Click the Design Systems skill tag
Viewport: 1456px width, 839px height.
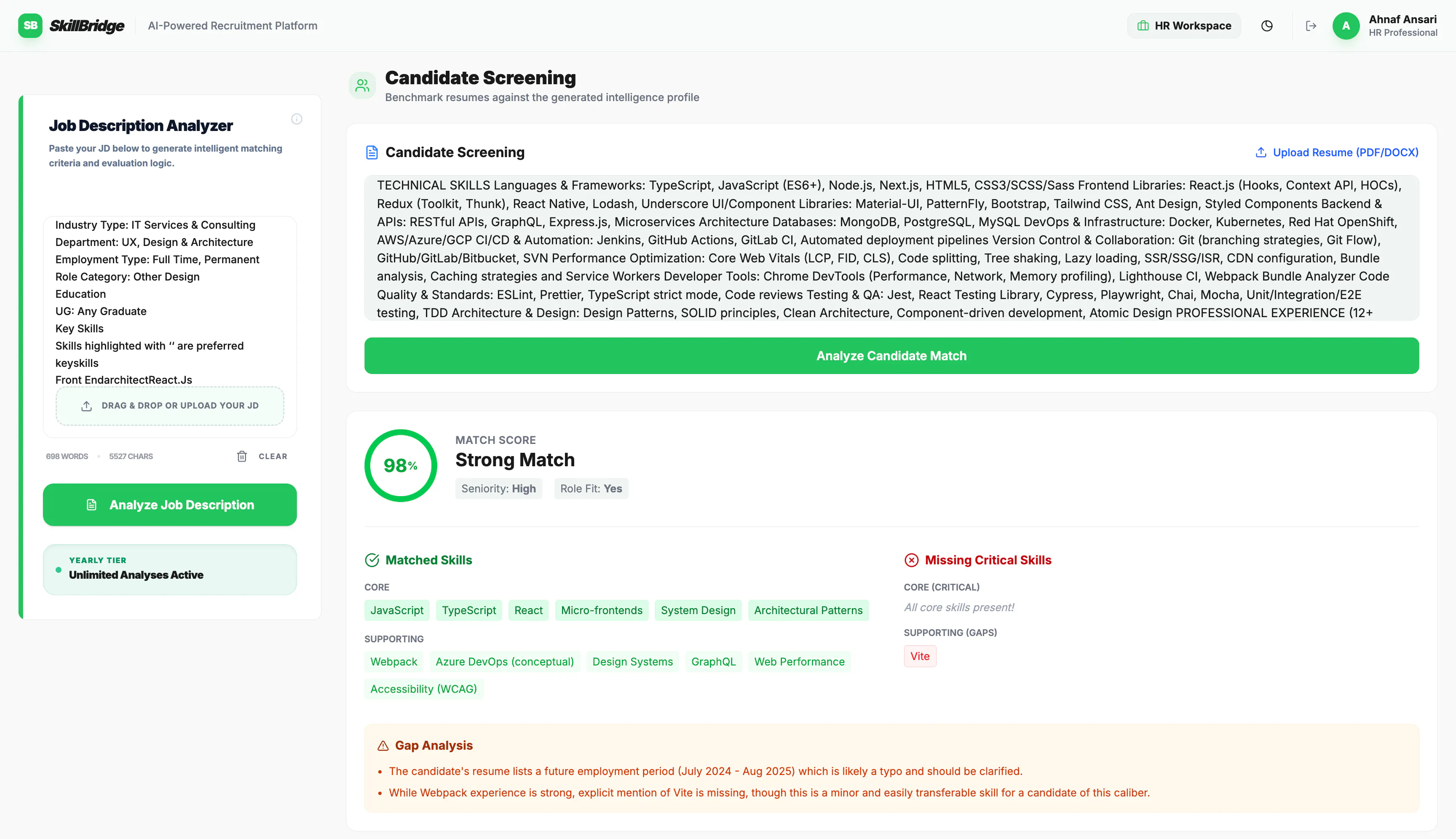tap(632, 662)
